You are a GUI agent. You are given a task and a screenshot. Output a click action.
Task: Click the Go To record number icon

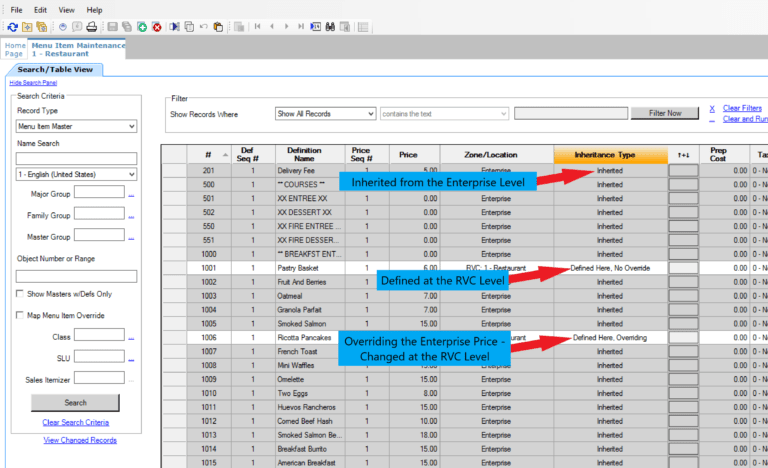315,27
